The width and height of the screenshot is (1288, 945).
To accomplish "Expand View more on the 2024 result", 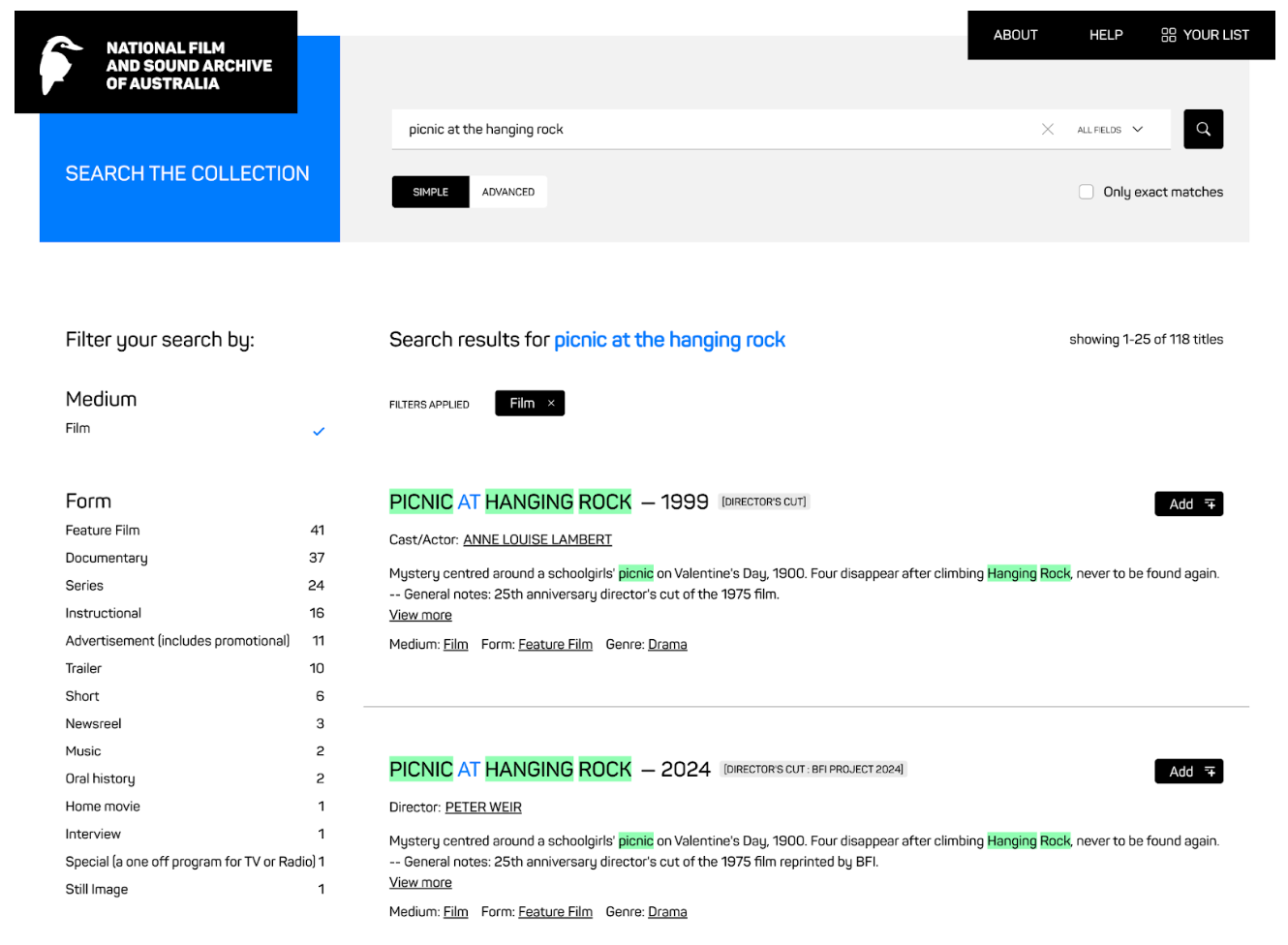I will tap(420, 882).
